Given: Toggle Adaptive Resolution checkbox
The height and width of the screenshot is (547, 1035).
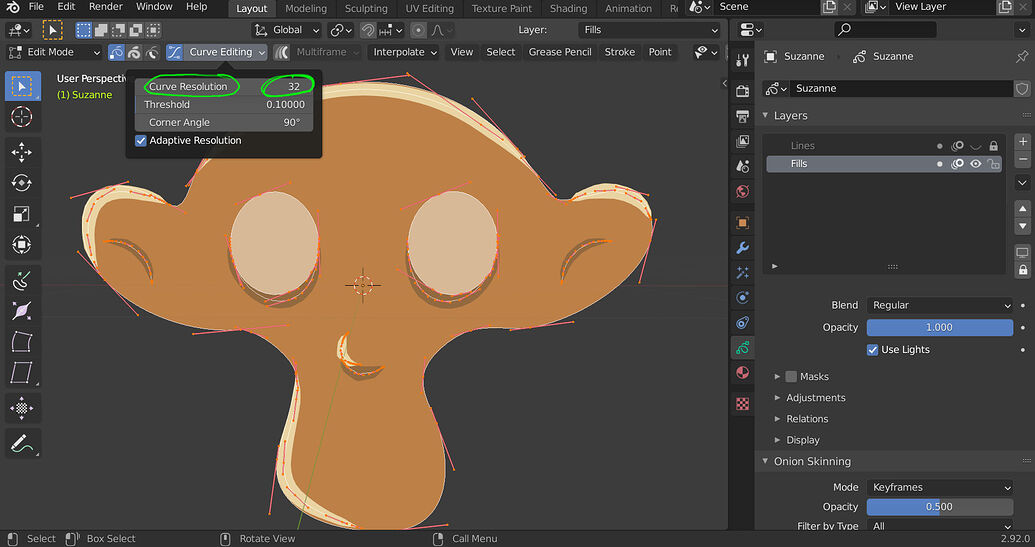Looking at the screenshot, I should pyautogui.click(x=141, y=141).
